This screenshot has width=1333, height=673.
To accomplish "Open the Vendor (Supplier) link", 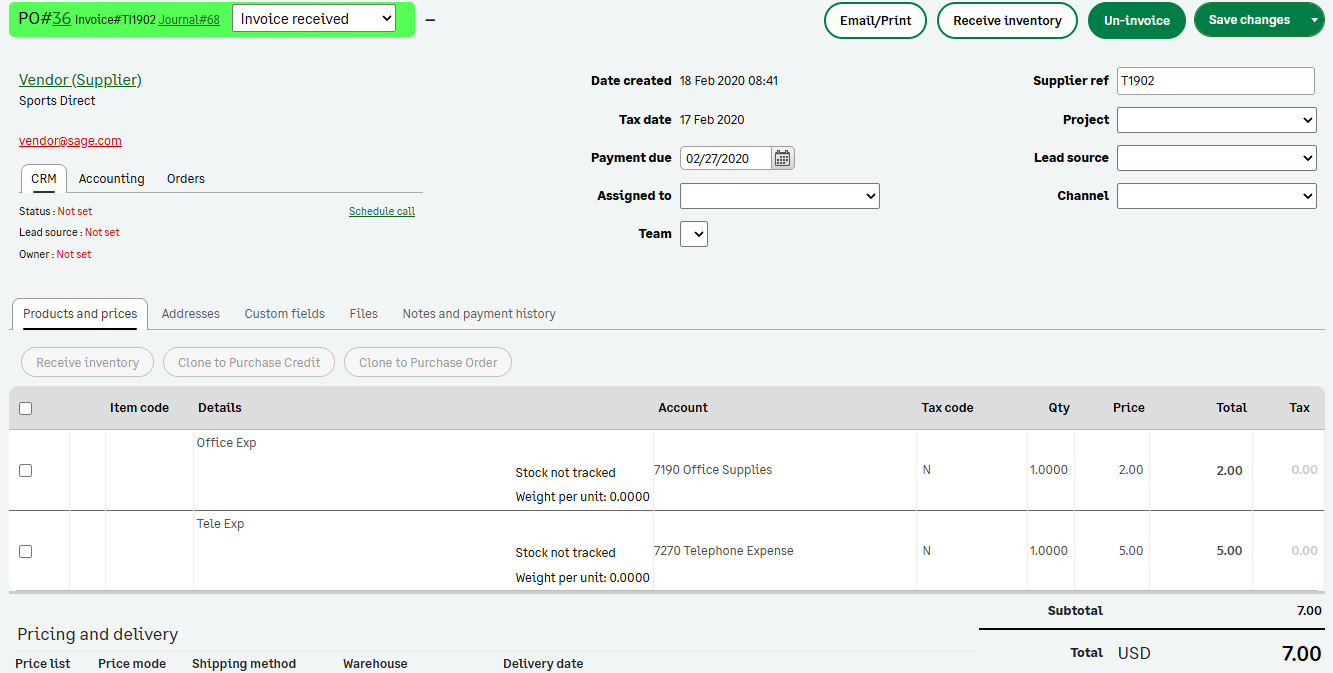I will coord(80,80).
